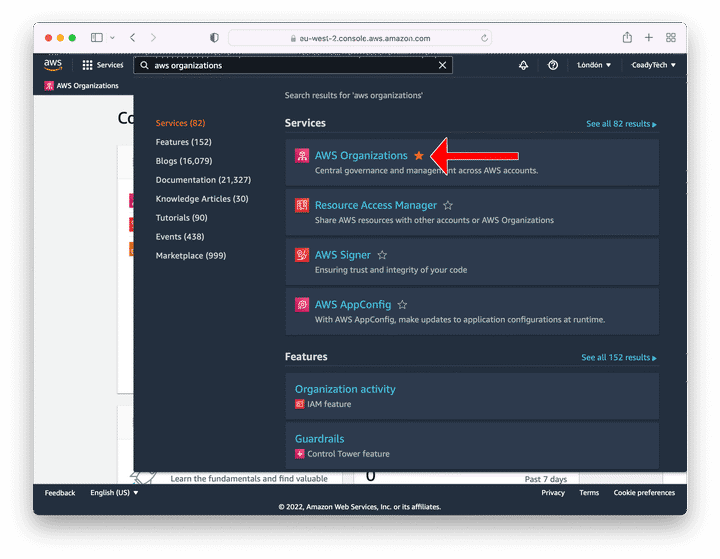Clear the search with the X icon
Image resolution: width=720 pixels, height=559 pixels.
442,65
